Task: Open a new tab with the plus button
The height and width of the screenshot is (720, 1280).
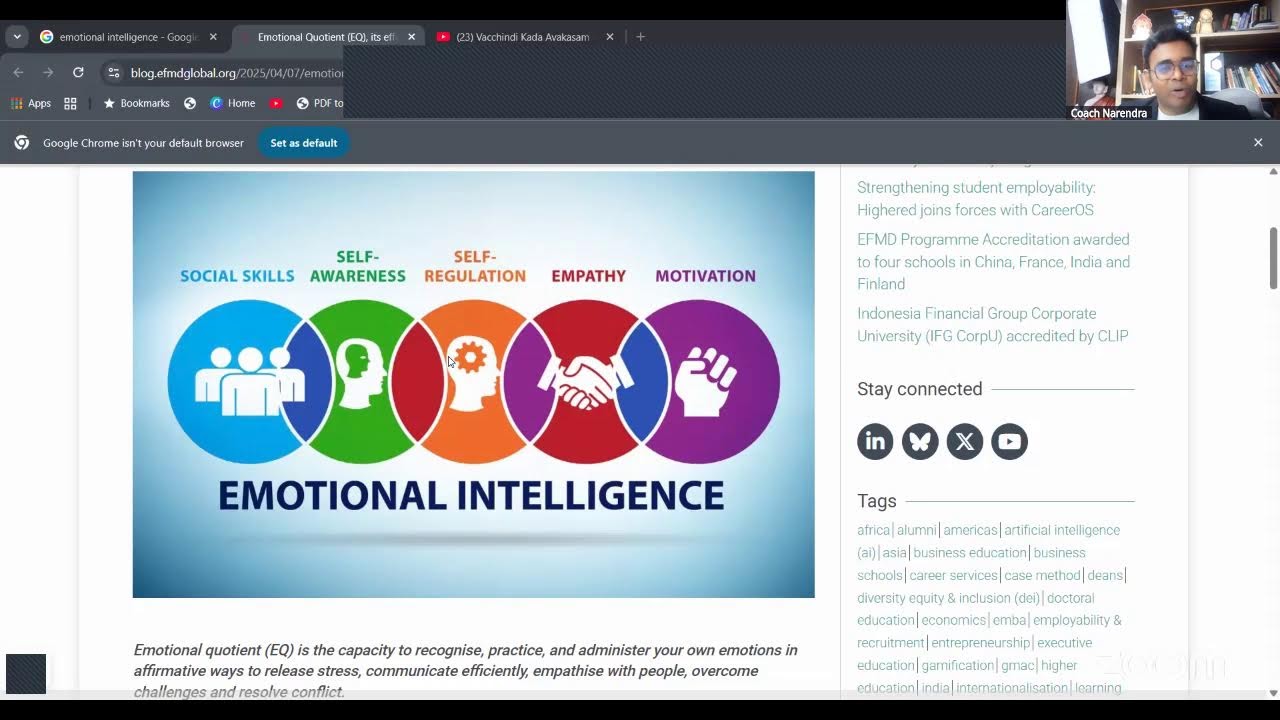Action: pyautogui.click(x=641, y=37)
